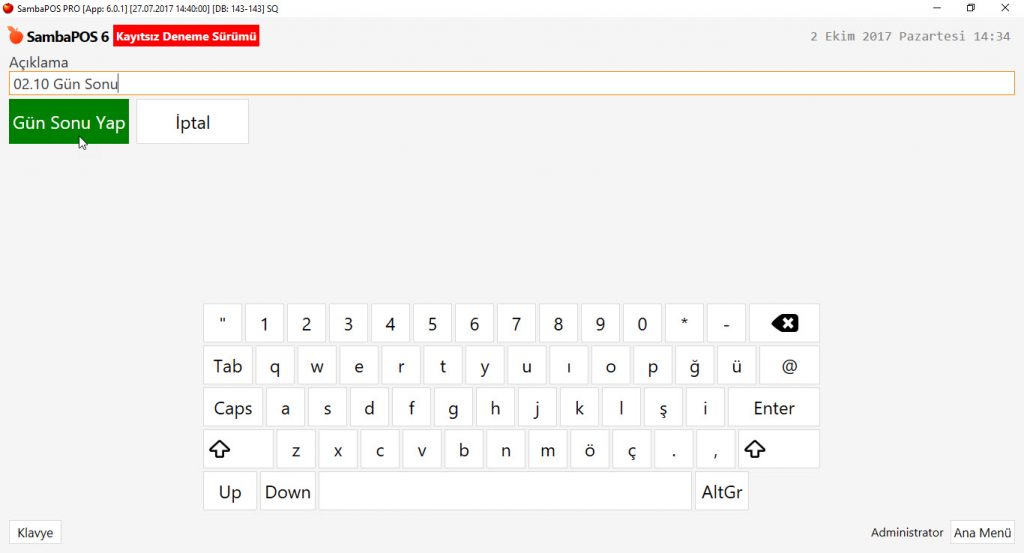The width and height of the screenshot is (1024, 553).
Task: Click the left Shift arrow key
Action: tap(238, 449)
